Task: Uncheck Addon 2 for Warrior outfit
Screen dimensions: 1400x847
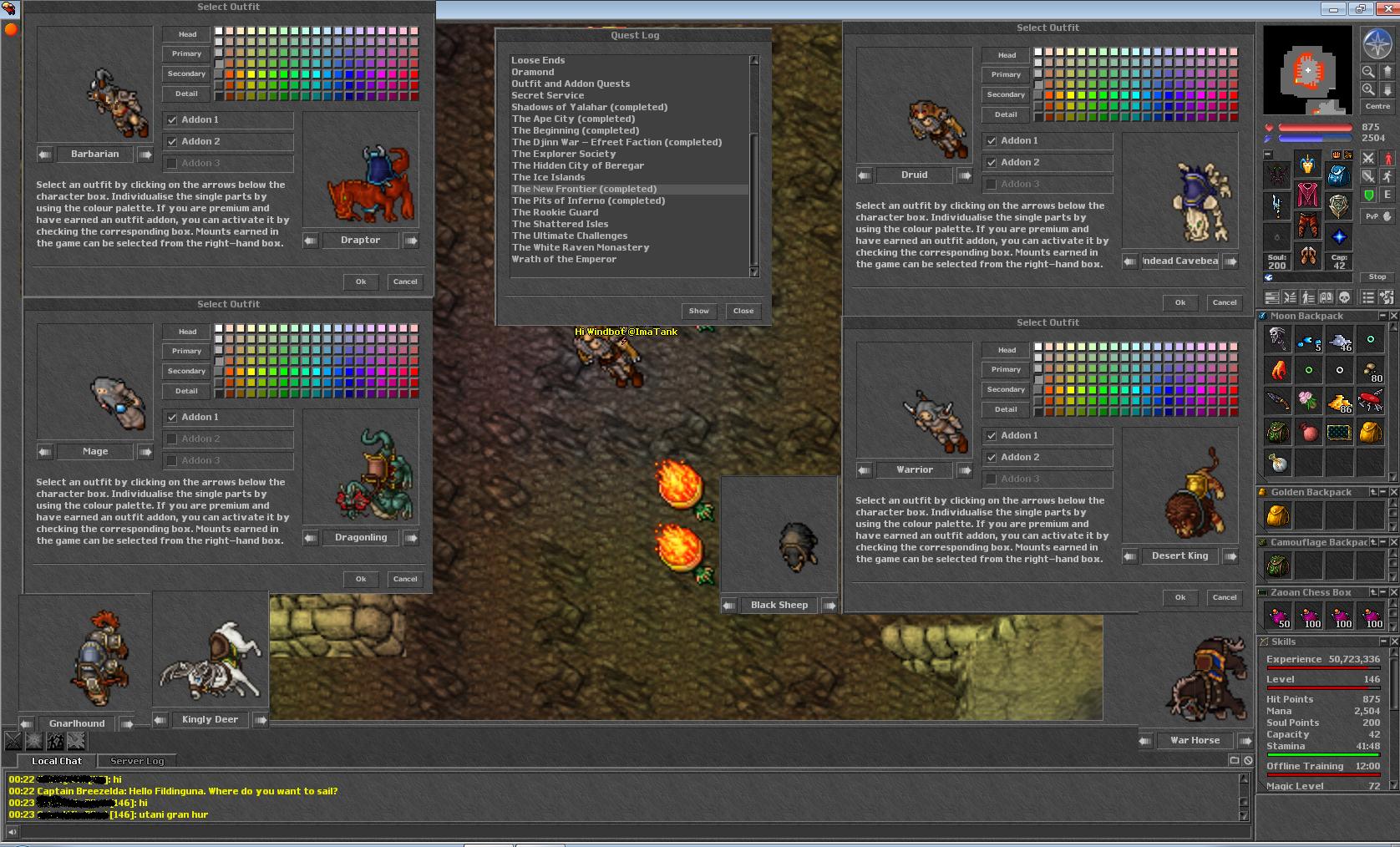Action: click(x=992, y=458)
